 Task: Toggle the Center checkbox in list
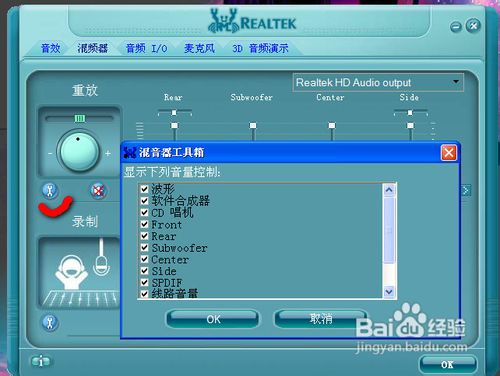pyautogui.click(x=144, y=259)
